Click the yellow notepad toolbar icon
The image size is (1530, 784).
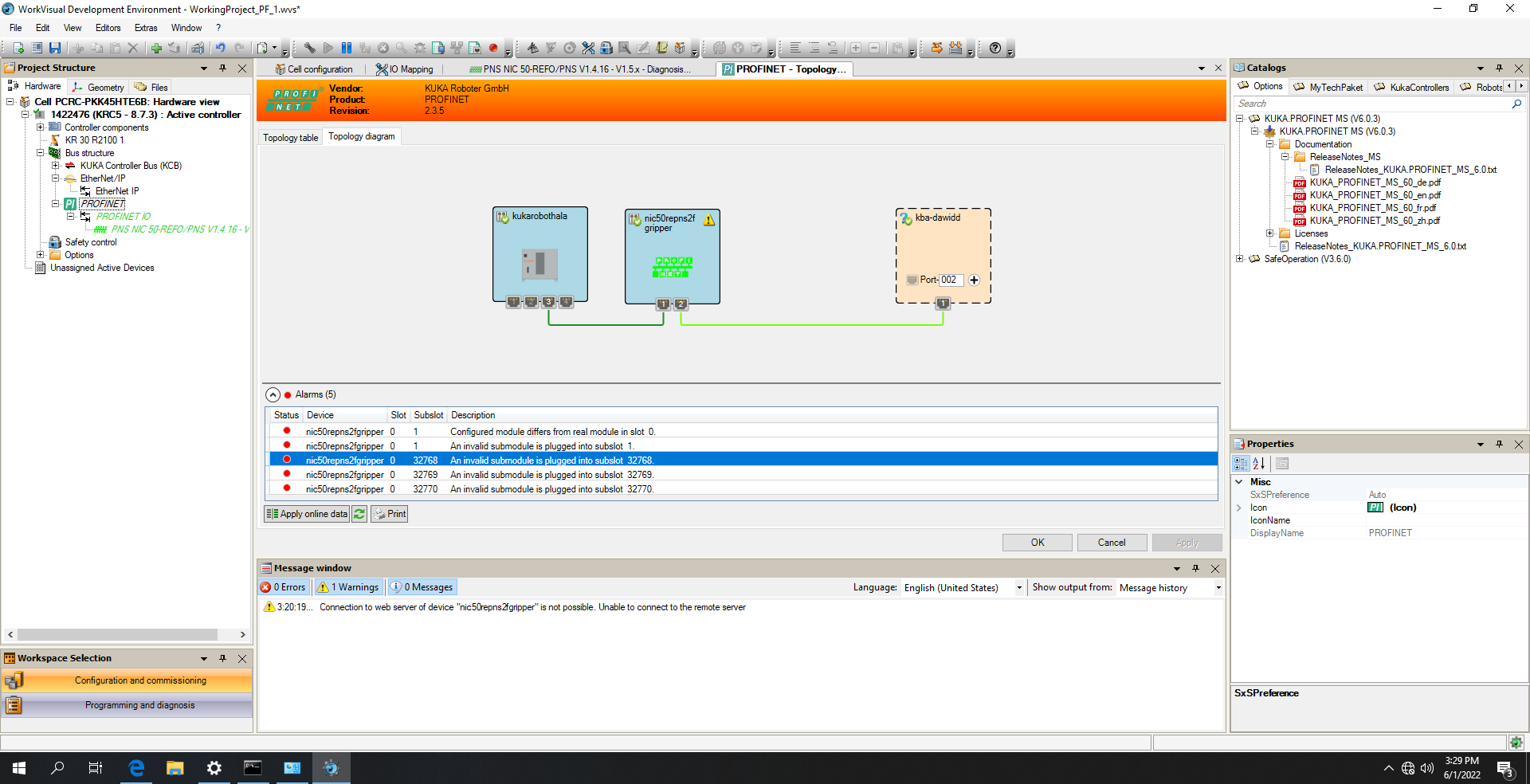click(661, 49)
